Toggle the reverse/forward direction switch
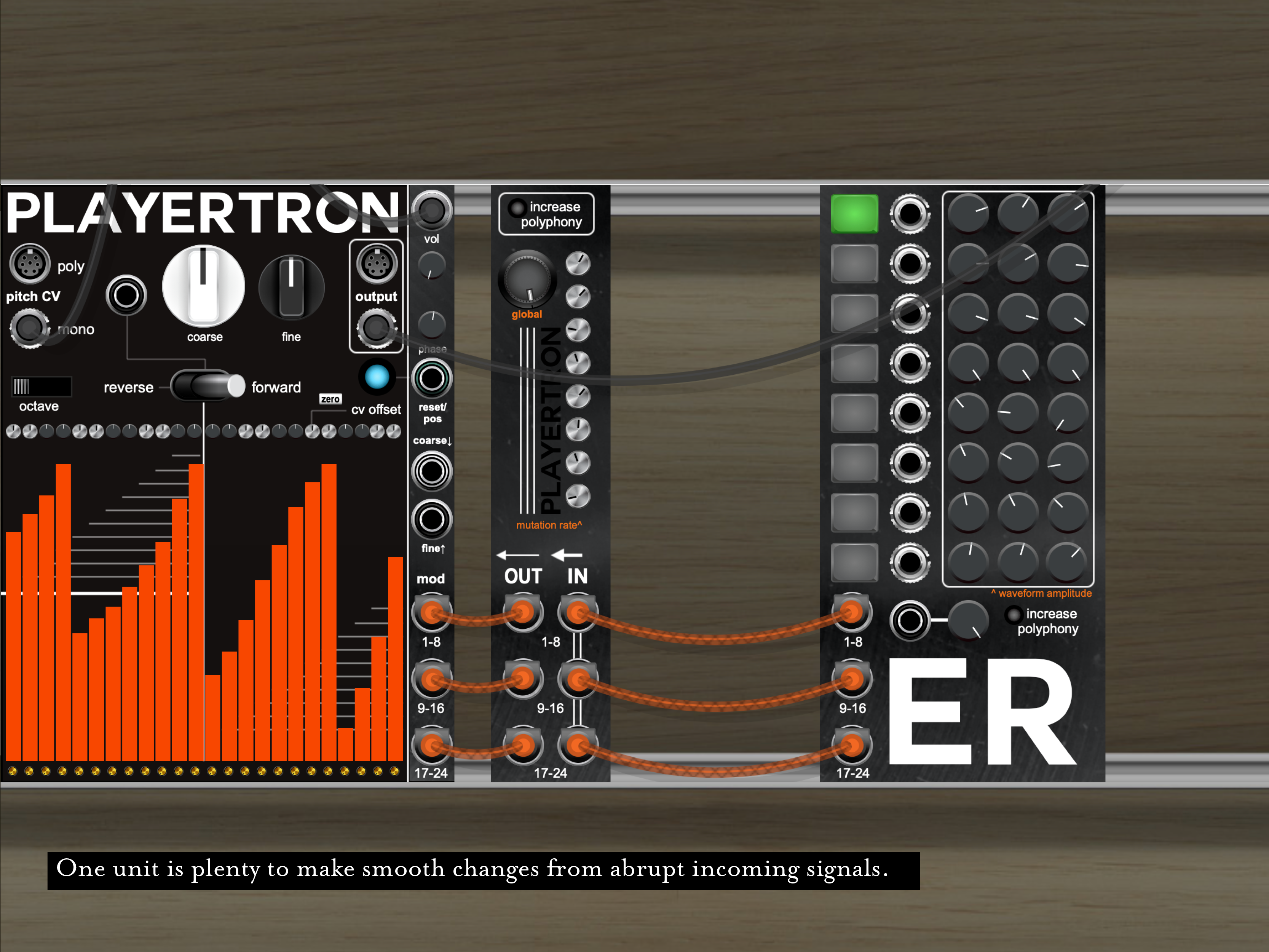The width and height of the screenshot is (1269, 952). click(x=208, y=386)
